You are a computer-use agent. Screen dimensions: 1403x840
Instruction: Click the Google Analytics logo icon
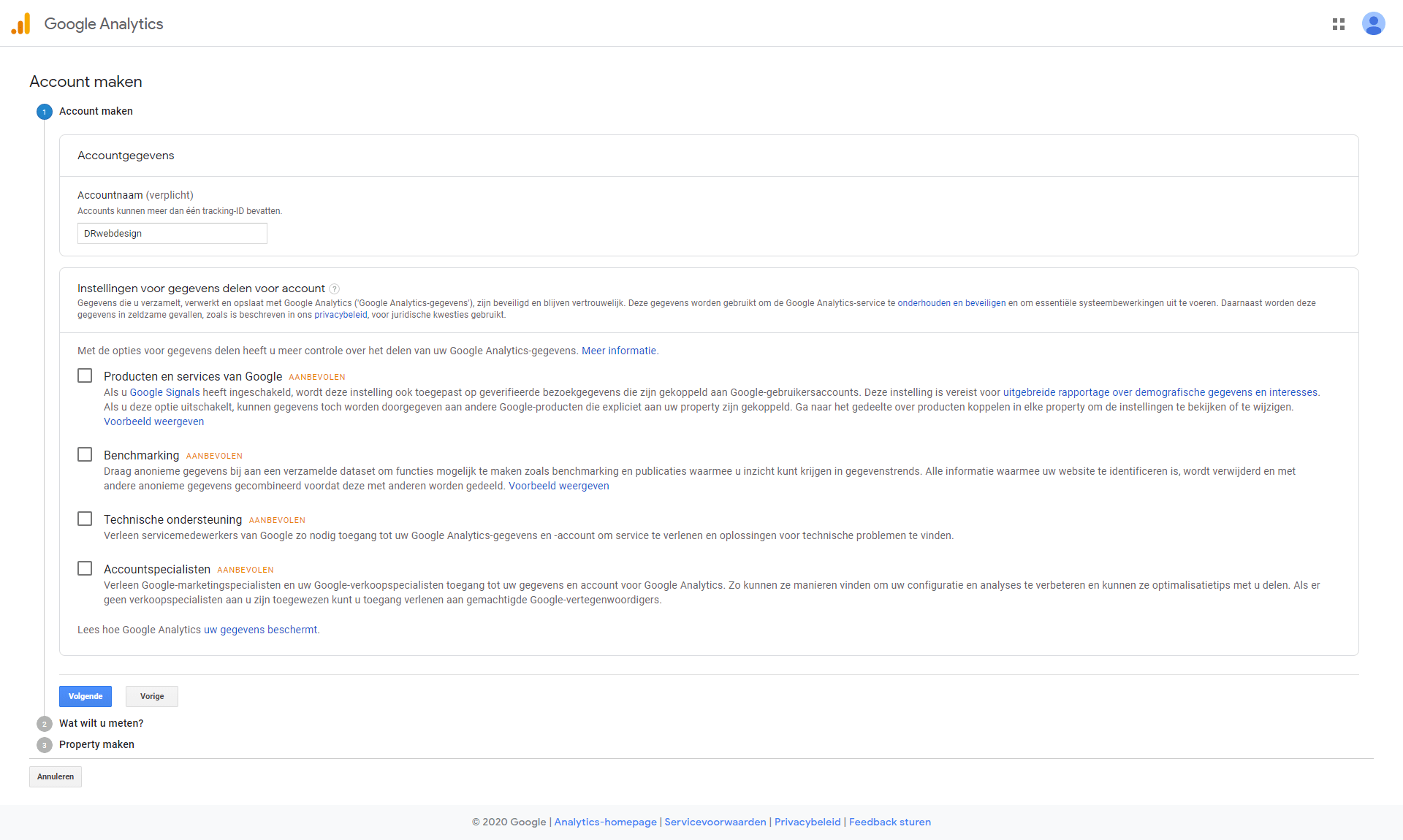click(20, 24)
